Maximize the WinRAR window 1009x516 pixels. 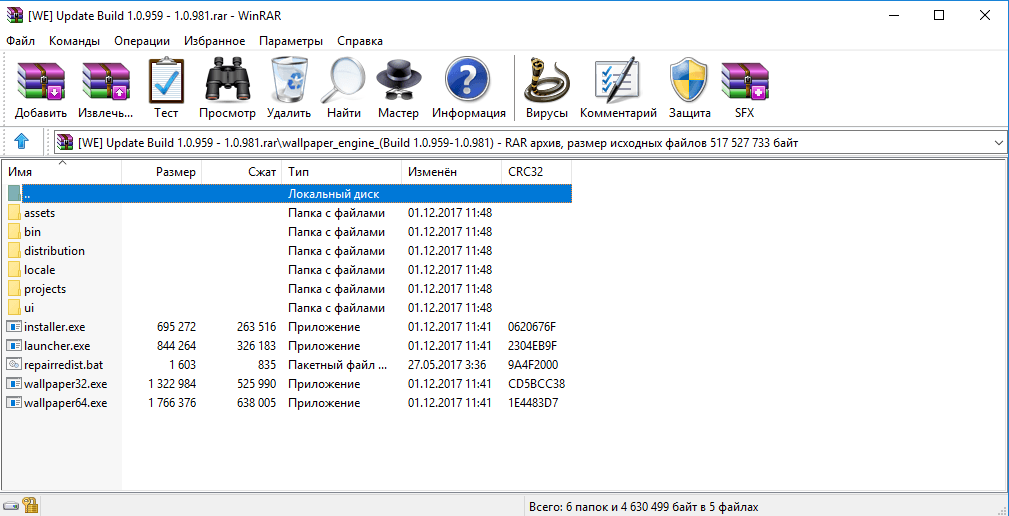click(x=938, y=15)
